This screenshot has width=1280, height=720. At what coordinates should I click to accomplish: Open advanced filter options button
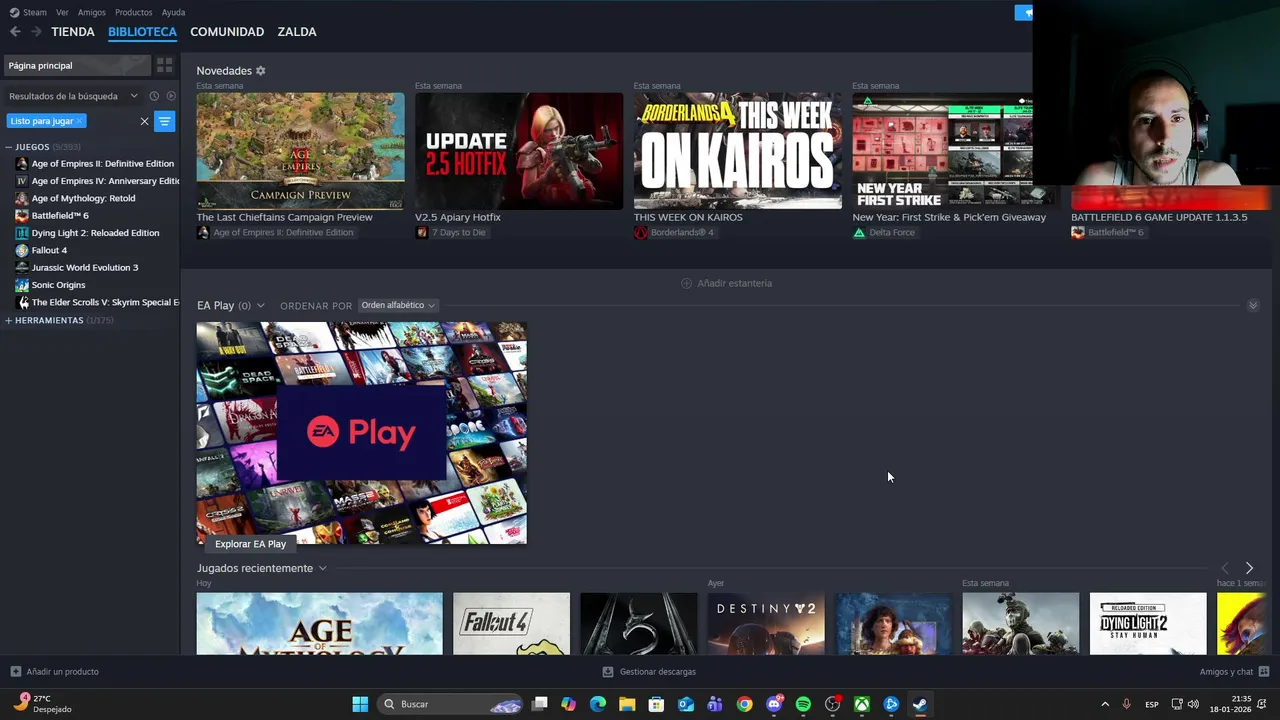pyautogui.click(x=165, y=121)
